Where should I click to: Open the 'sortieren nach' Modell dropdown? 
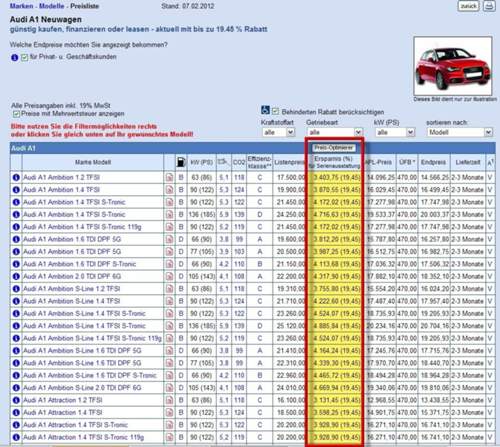pos(460,132)
